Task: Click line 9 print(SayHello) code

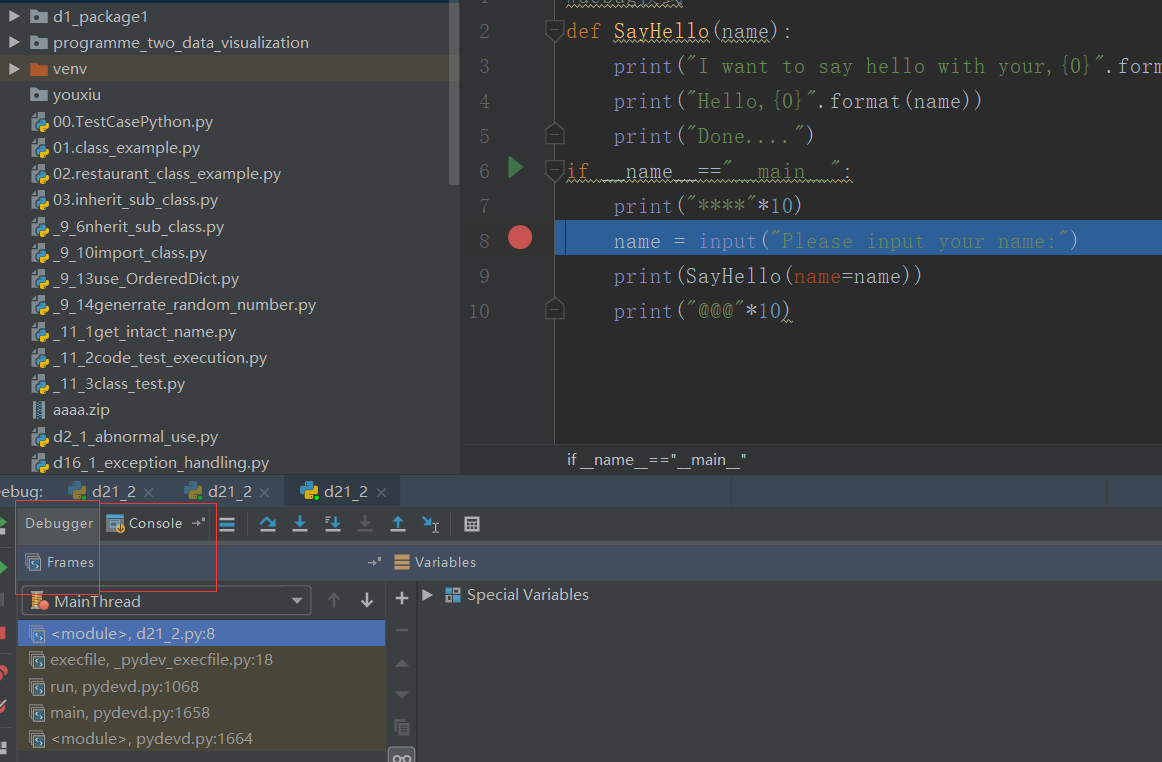Action: [768, 276]
